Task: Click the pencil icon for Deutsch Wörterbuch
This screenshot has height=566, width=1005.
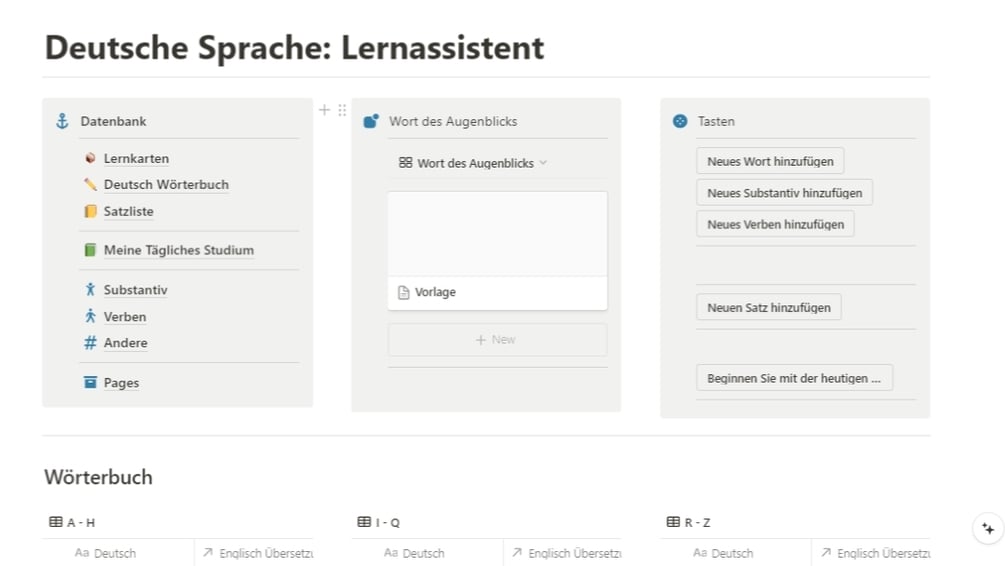Action: [x=90, y=184]
